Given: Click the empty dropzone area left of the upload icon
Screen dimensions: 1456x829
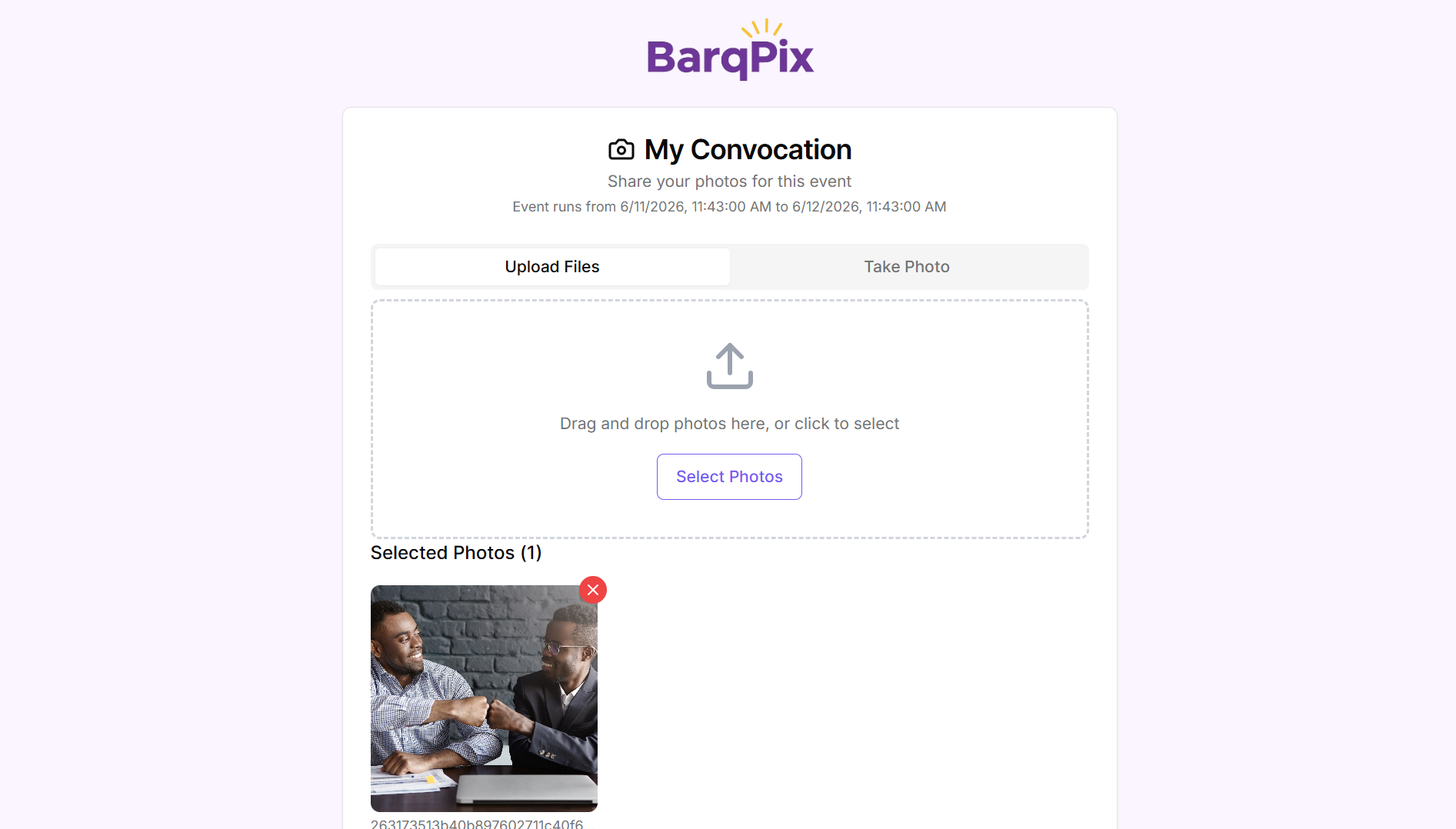Looking at the screenshot, I should click(x=538, y=366).
